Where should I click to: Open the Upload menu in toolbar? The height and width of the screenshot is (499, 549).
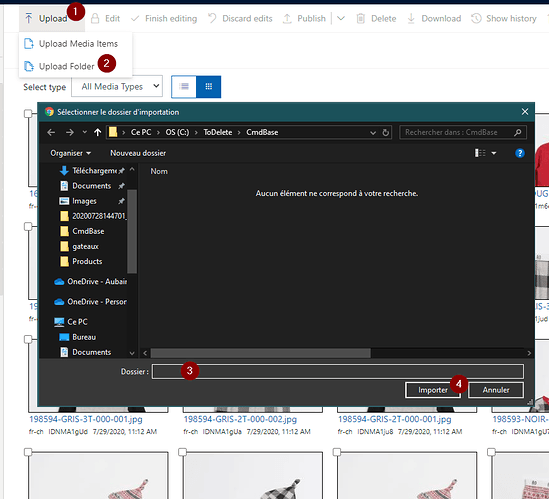click(x=51, y=19)
